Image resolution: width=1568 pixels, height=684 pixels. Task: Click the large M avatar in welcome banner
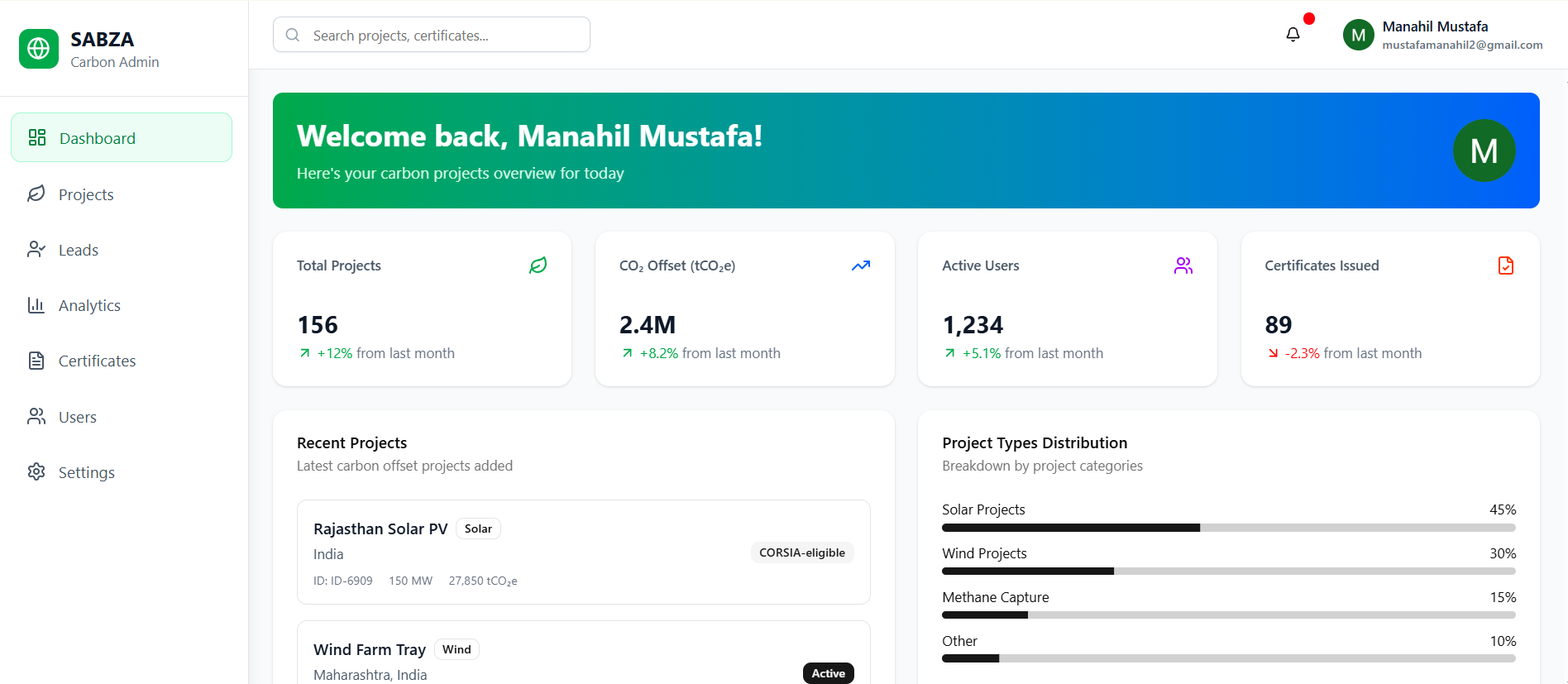point(1484,151)
